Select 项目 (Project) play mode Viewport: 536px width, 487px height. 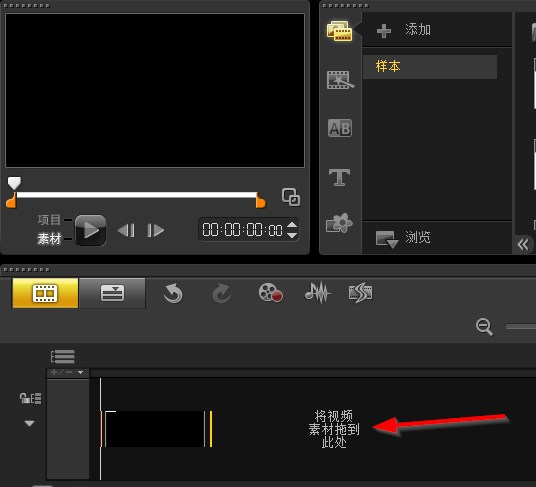tap(49, 220)
